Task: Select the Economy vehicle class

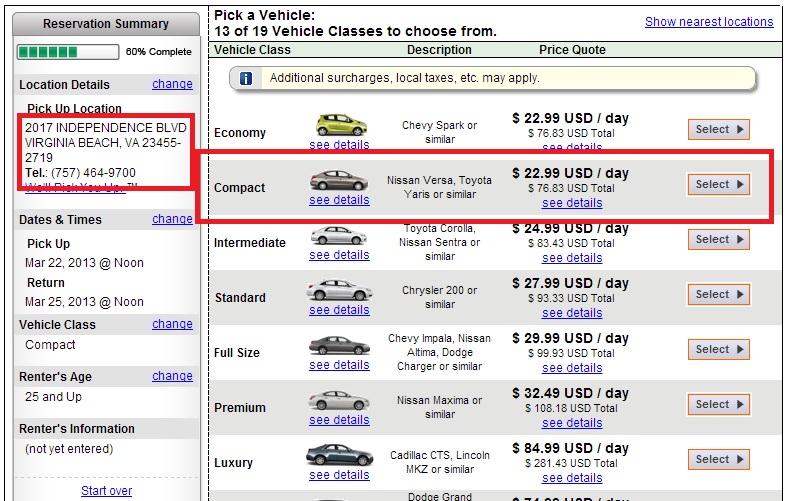Action: tap(719, 129)
